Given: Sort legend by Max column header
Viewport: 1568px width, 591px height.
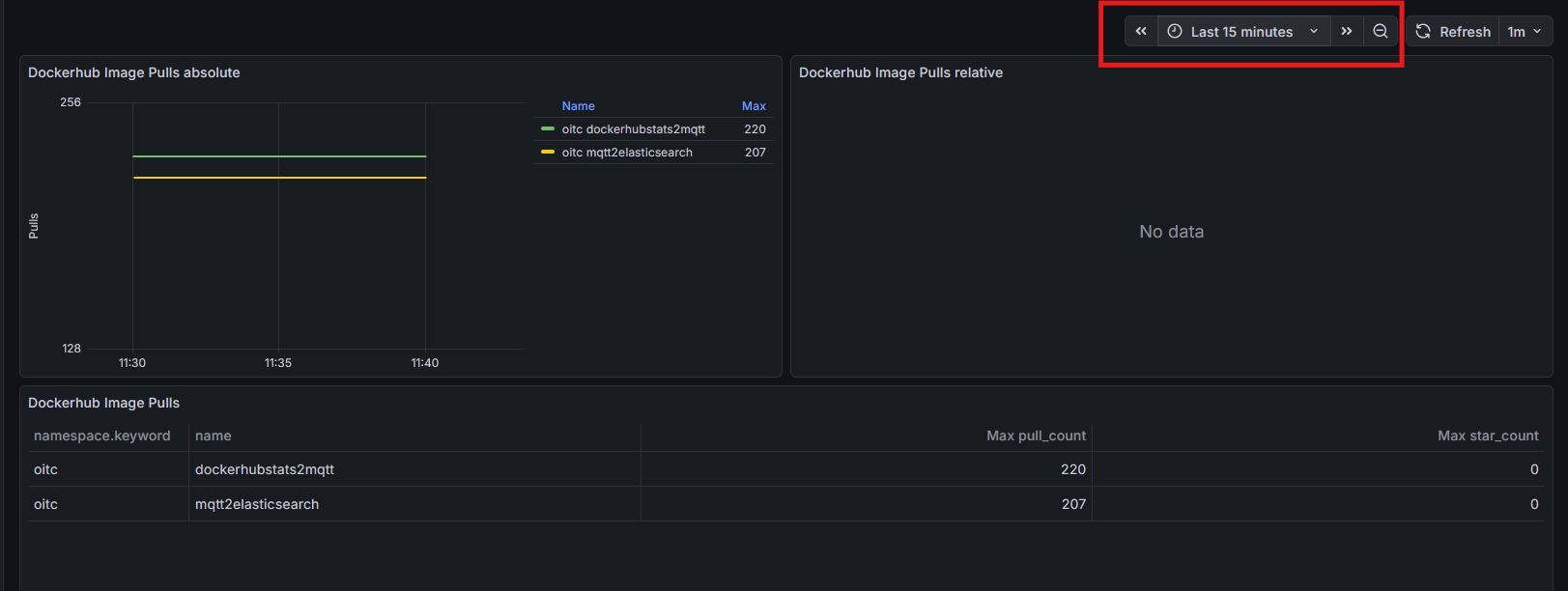Looking at the screenshot, I should click(754, 106).
